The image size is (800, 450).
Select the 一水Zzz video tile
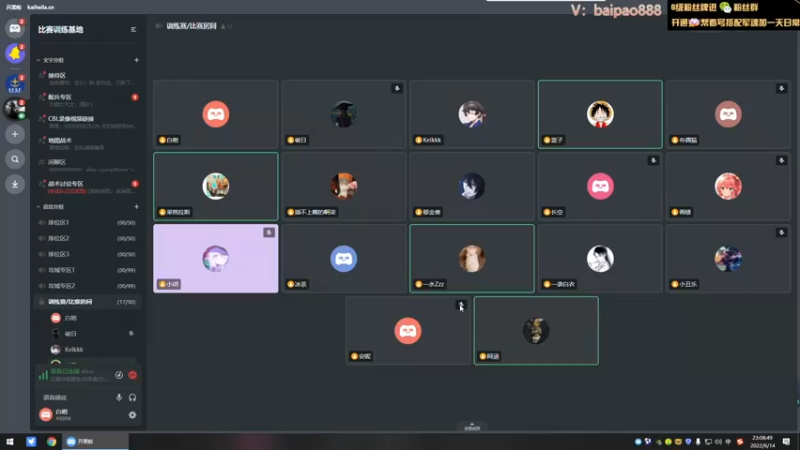[x=472, y=259]
